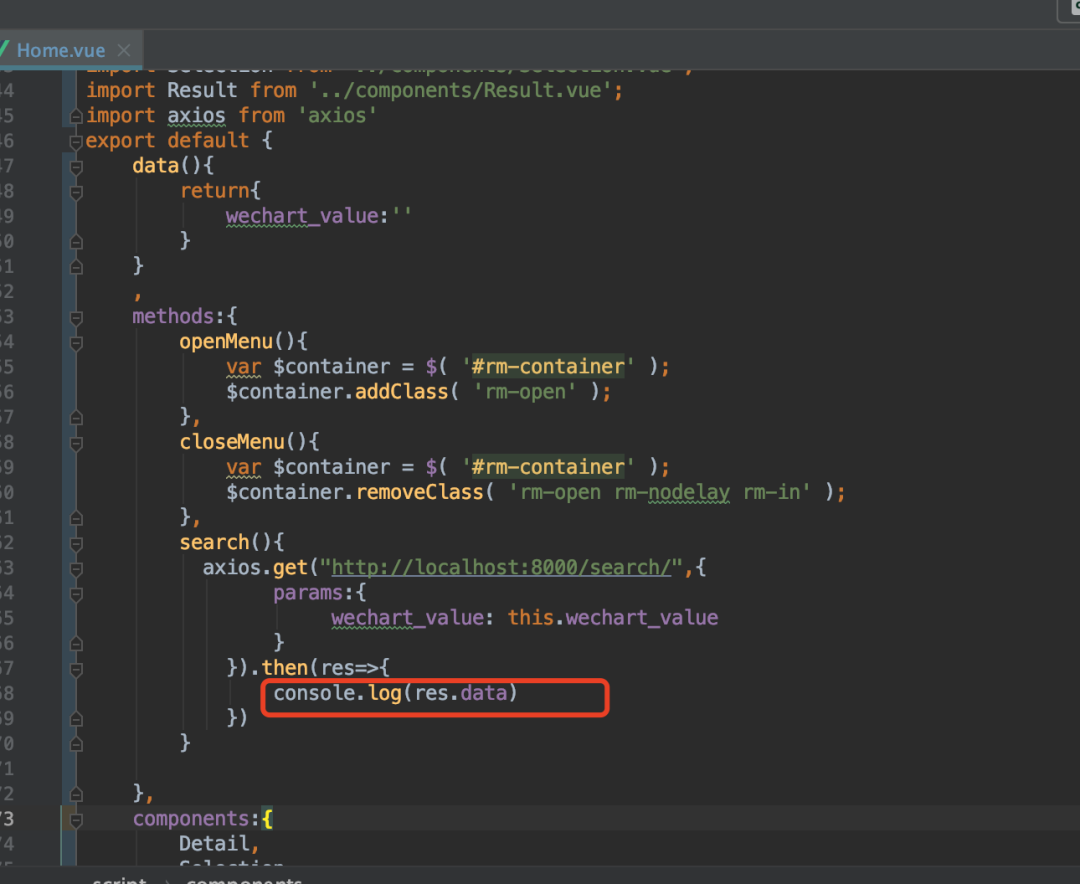The height and width of the screenshot is (884, 1080).
Task: Click fold end marker on params closing brace
Action: pyautogui.click(x=76, y=644)
